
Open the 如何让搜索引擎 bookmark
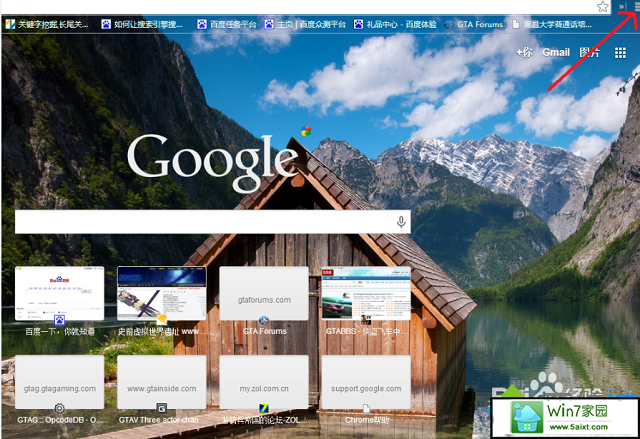tap(142, 24)
